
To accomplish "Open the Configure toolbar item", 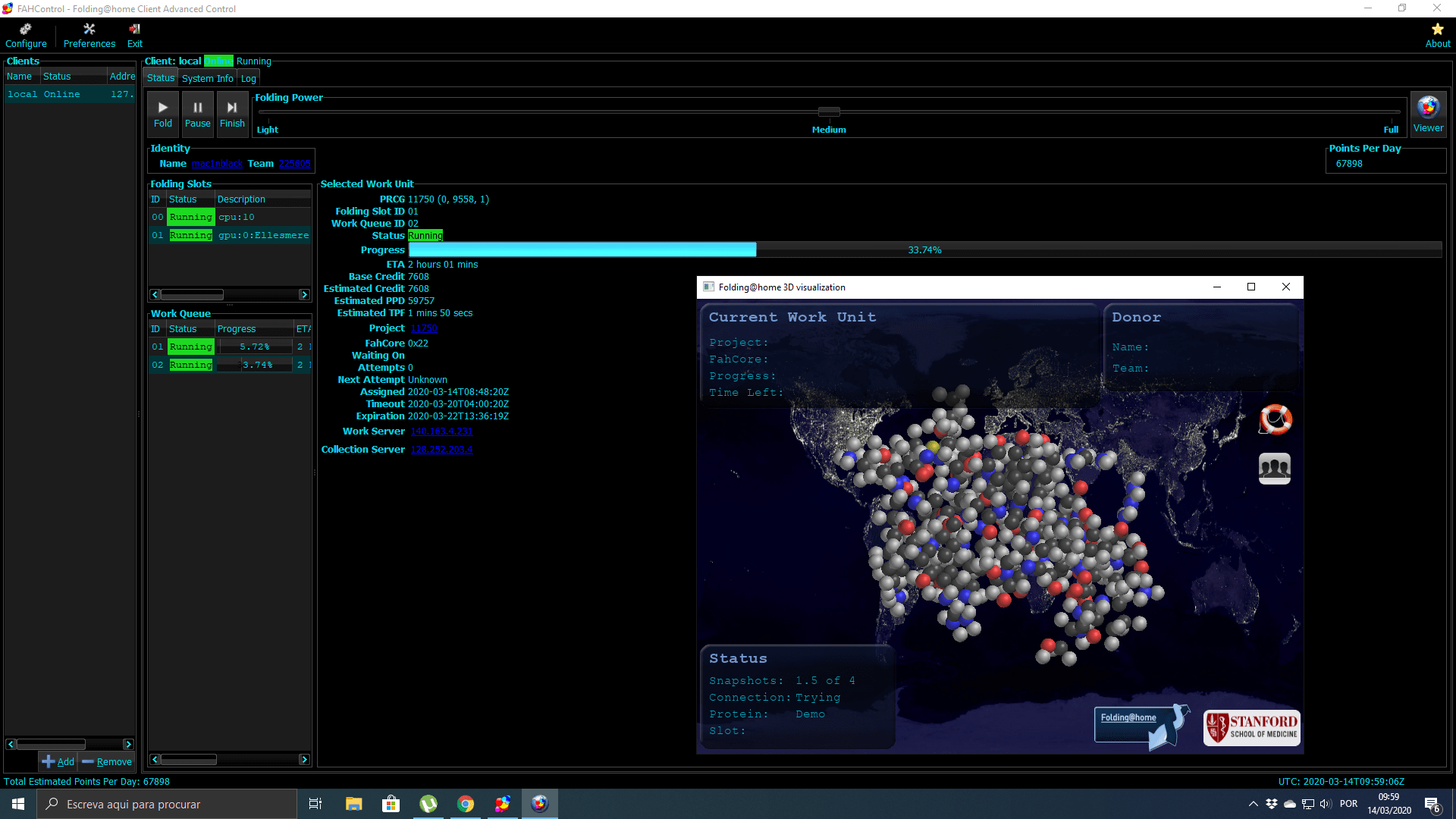I will (26, 36).
